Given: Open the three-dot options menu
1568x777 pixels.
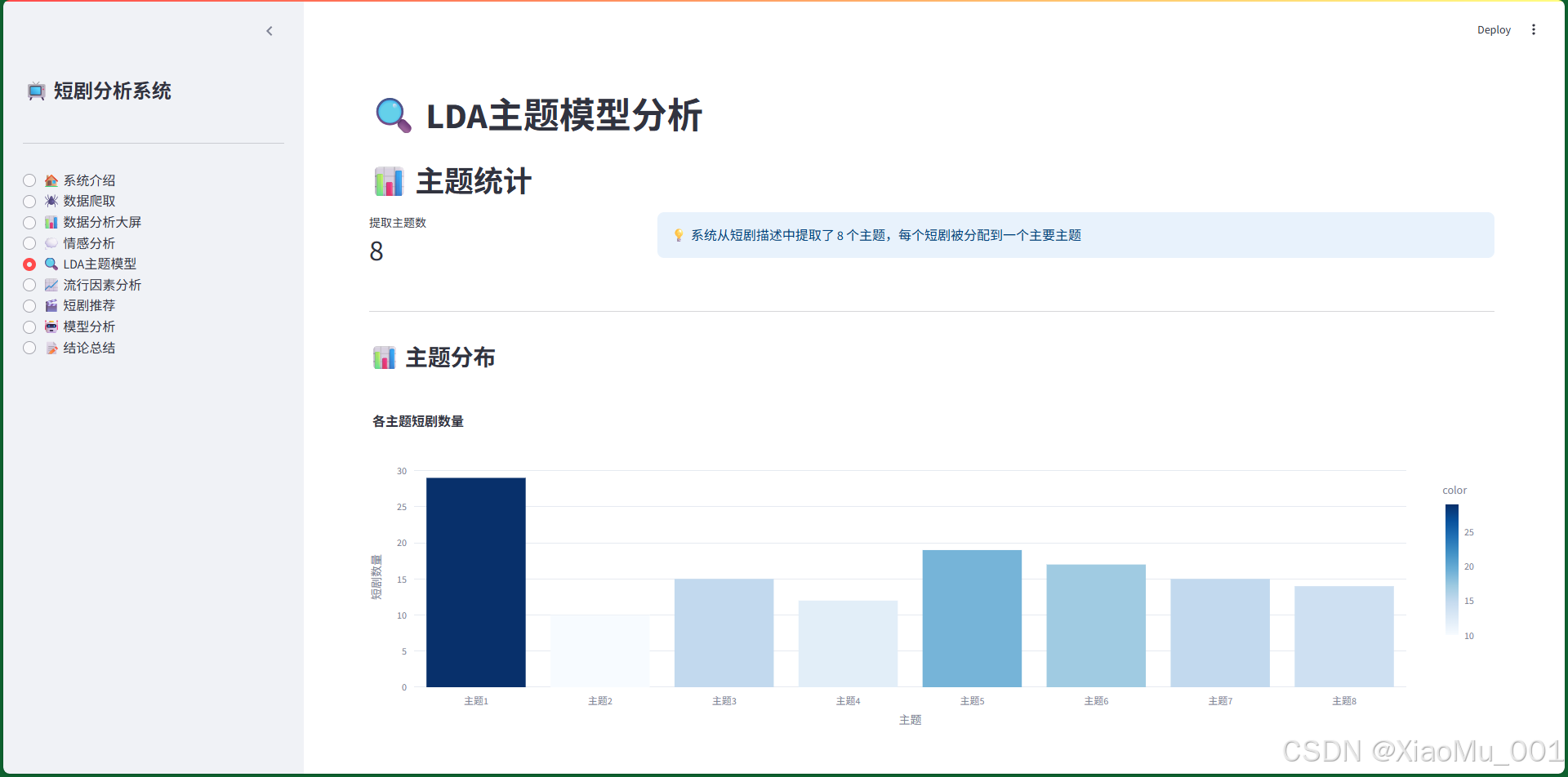Looking at the screenshot, I should [x=1534, y=29].
